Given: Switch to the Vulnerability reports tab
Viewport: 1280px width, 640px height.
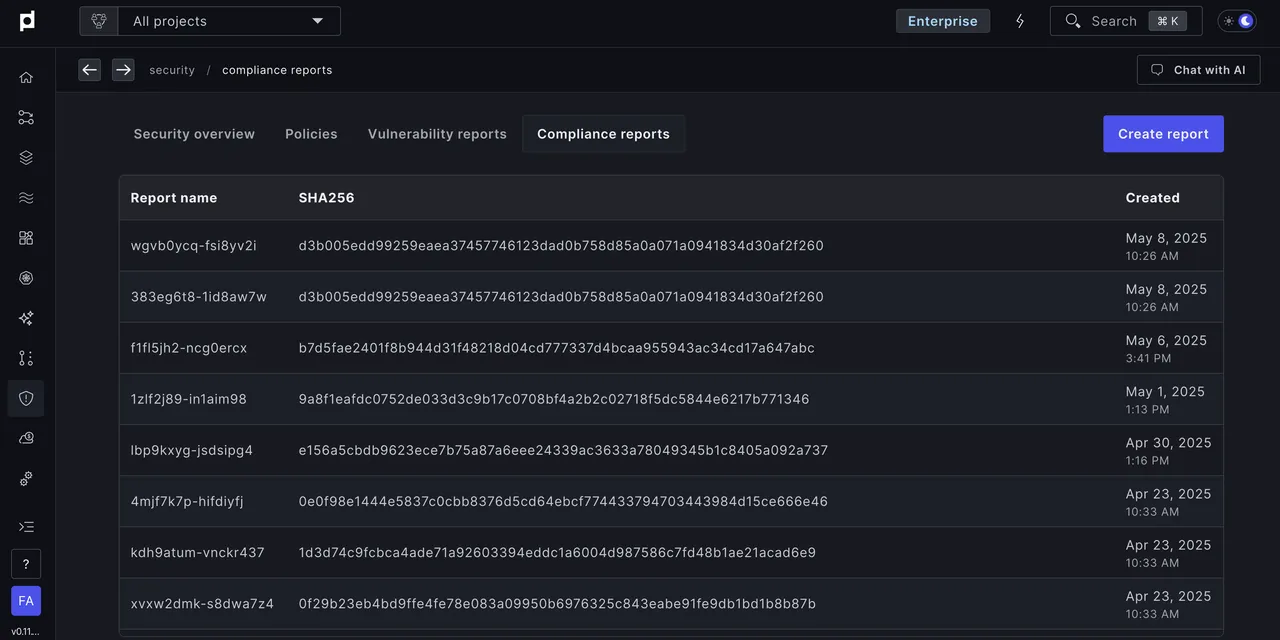Looking at the screenshot, I should [437, 134].
